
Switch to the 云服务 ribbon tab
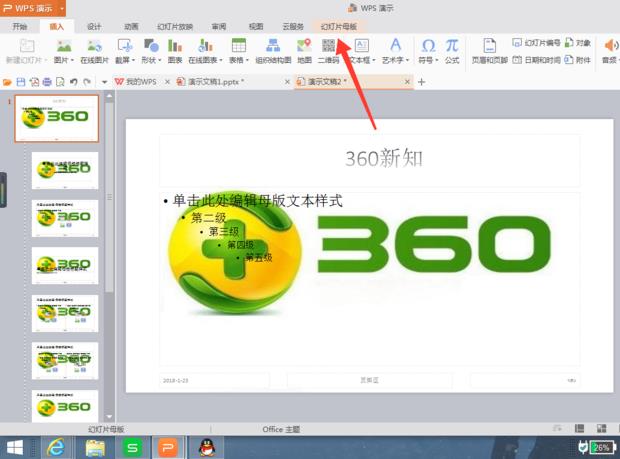click(x=293, y=26)
